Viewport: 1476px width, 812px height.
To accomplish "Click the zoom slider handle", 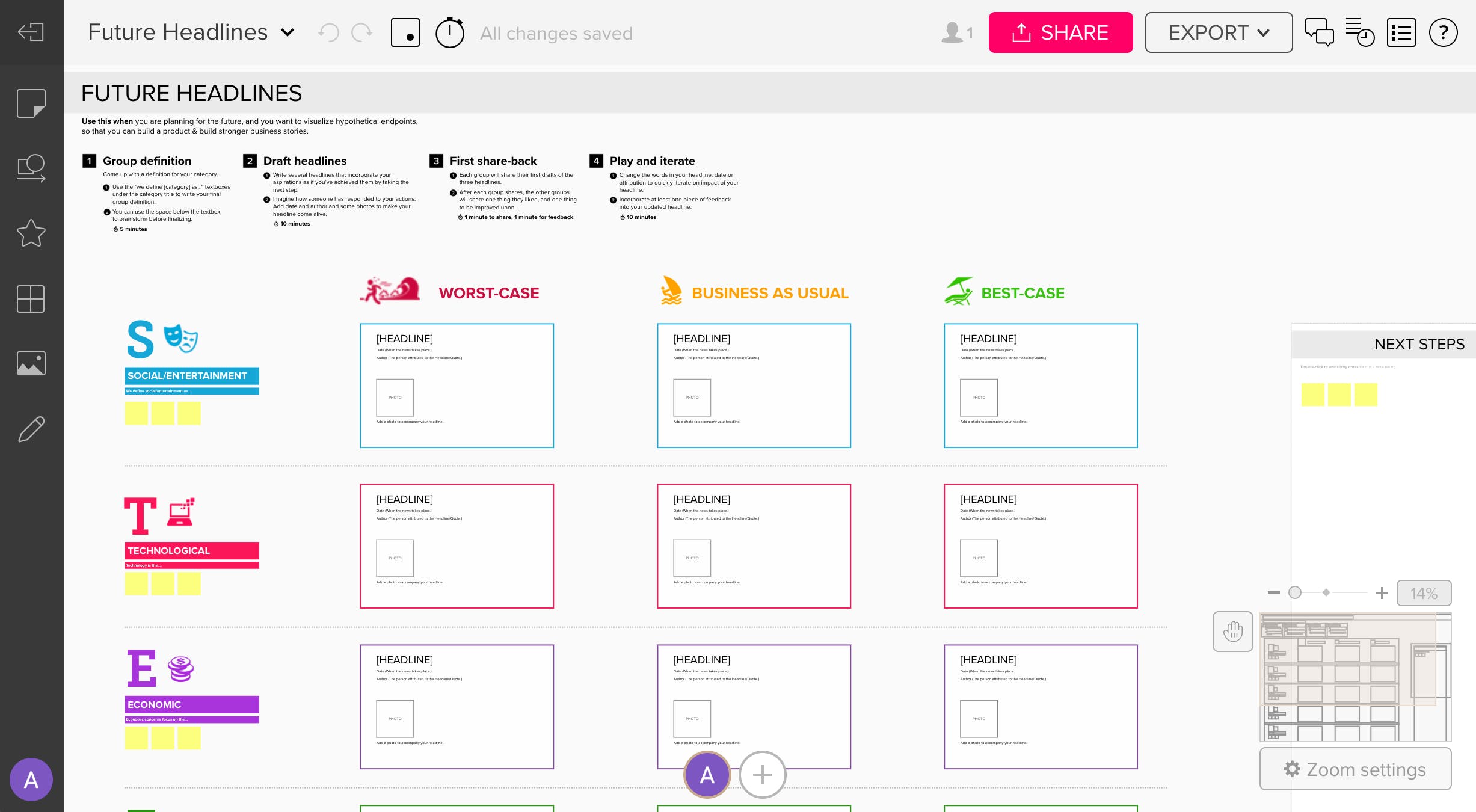I will pos(1295,593).
